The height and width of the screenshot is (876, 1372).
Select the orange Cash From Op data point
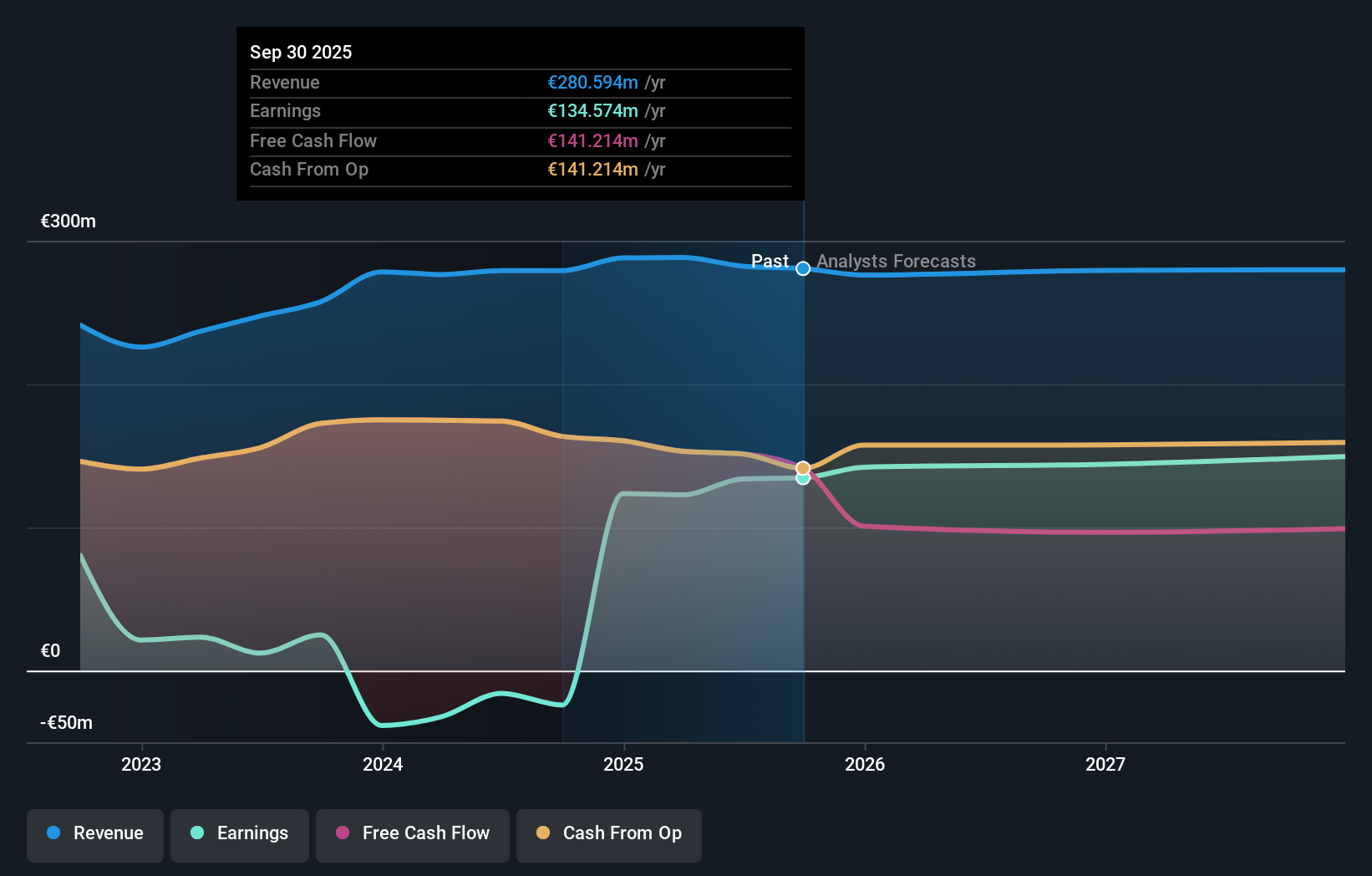click(x=803, y=468)
